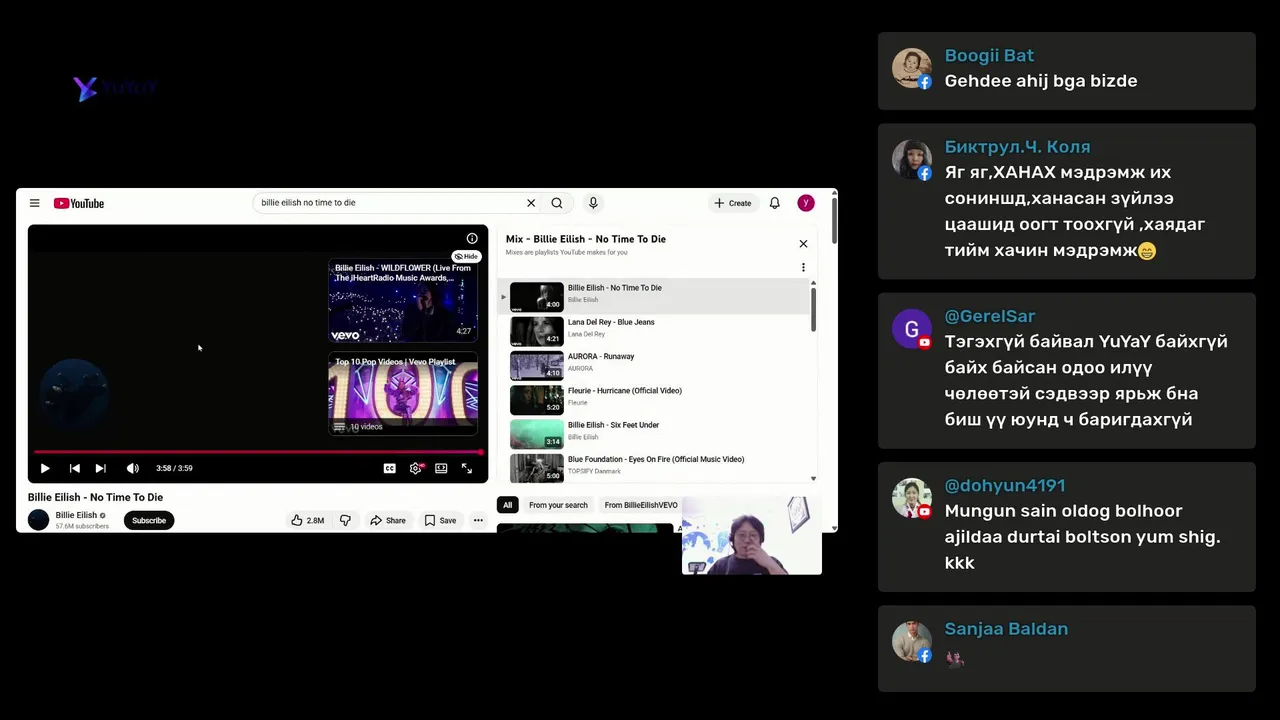Click inside the YouTube search field
This screenshot has height=720, width=1280.
tap(390, 203)
